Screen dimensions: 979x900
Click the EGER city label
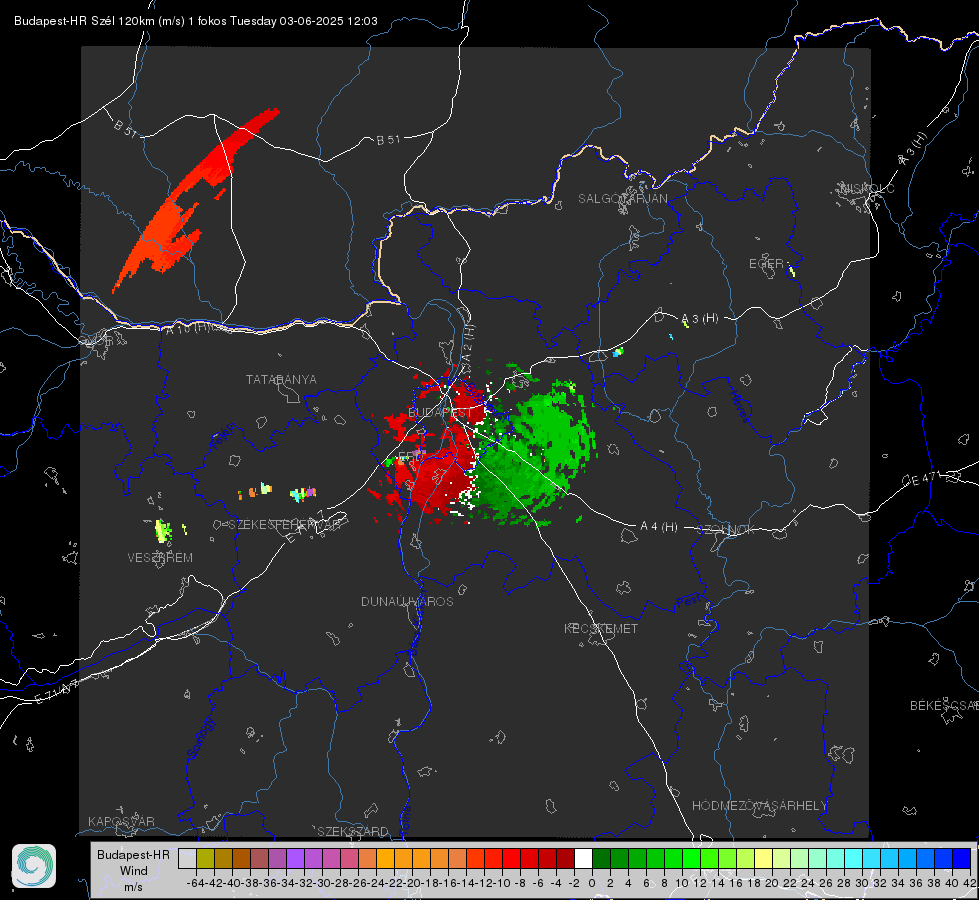[x=766, y=264]
